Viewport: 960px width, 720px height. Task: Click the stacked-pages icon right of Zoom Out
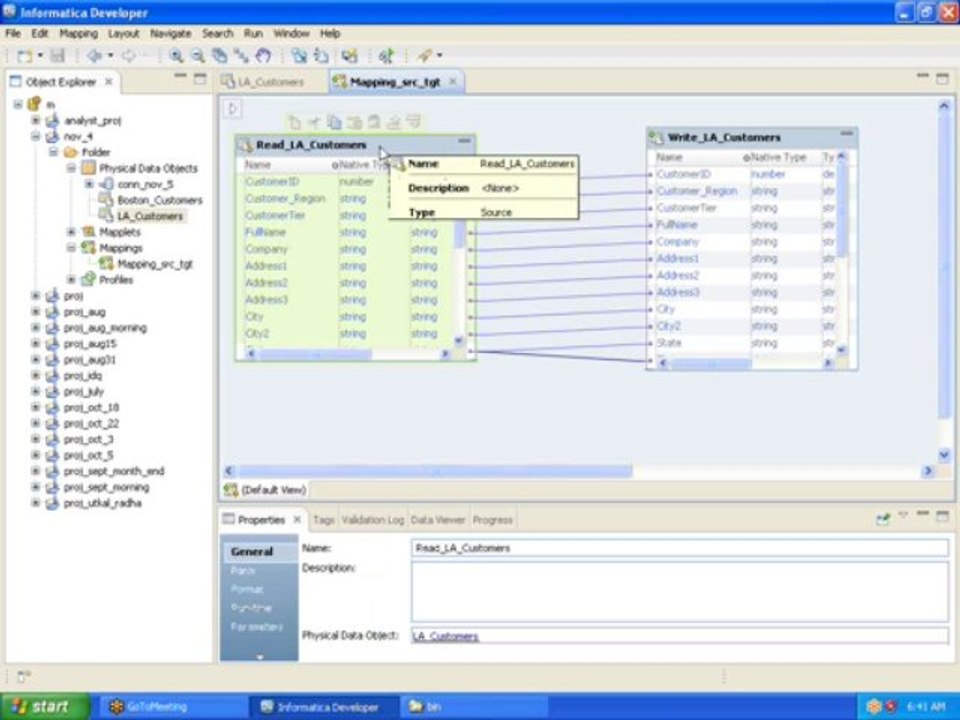pos(219,56)
